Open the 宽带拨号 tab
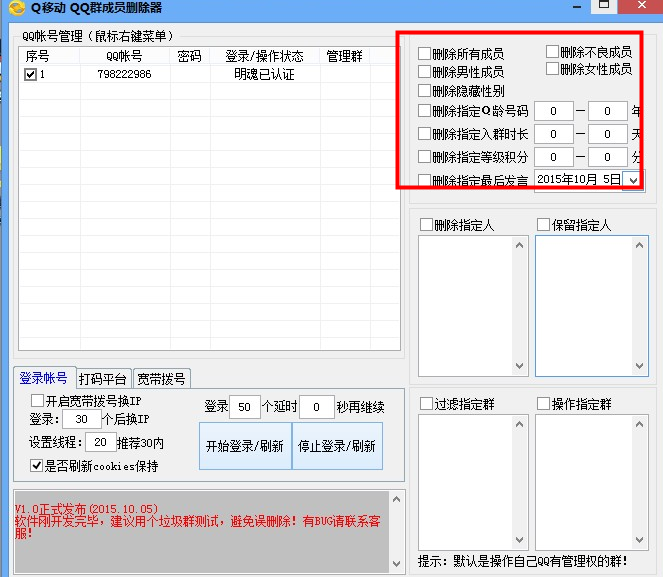Image resolution: width=663 pixels, height=577 pixels. pyautogui.click(x=162, y=379)
